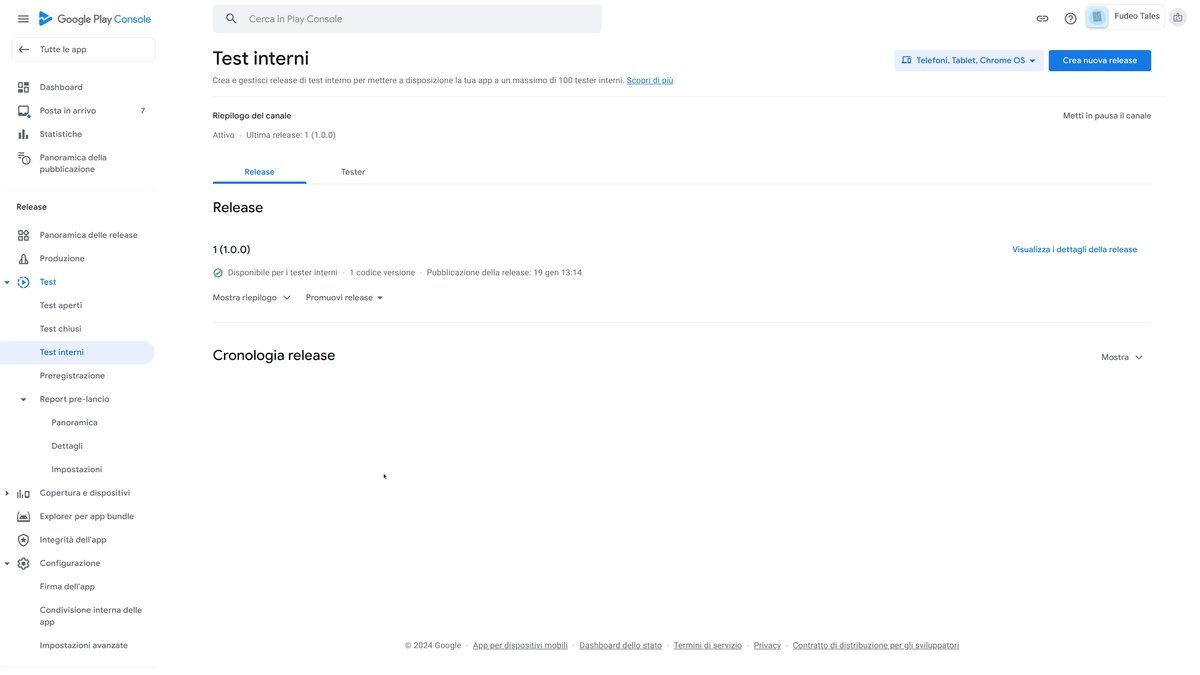
Task: Expand the Mostra riepilogo section
Action: [251, 298]
